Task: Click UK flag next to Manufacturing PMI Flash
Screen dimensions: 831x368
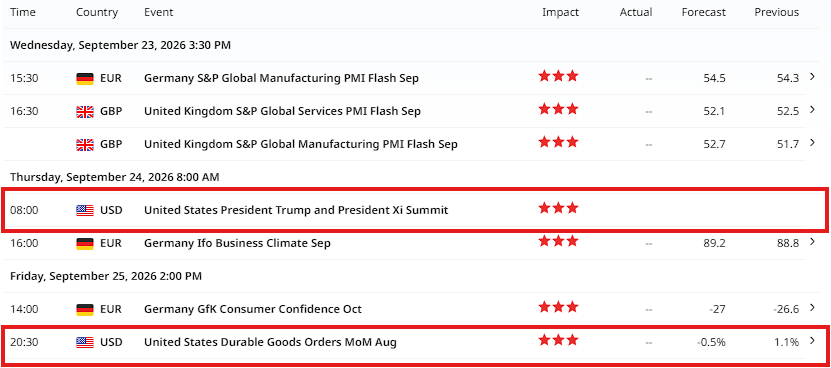Action: coord(85,144)
